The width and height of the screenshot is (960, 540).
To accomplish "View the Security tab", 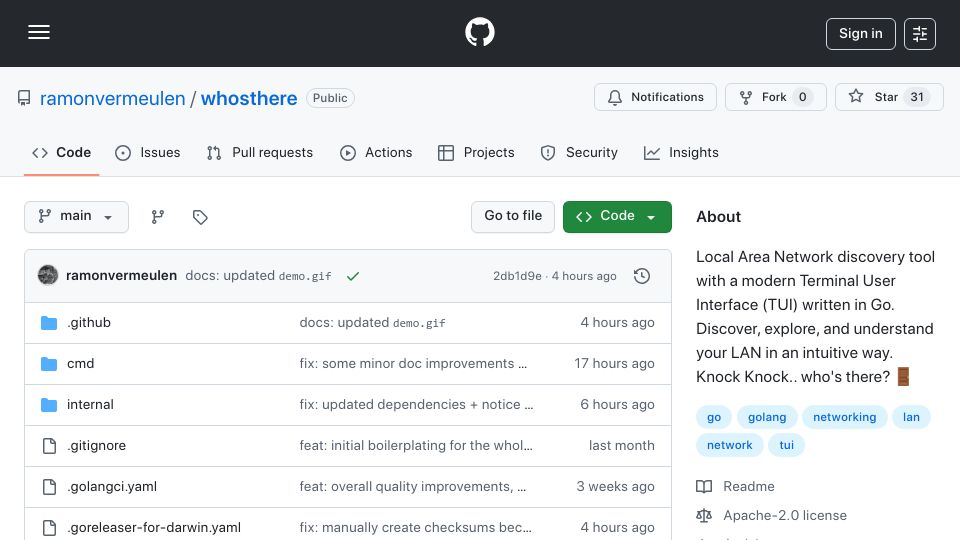I will 579,152.
